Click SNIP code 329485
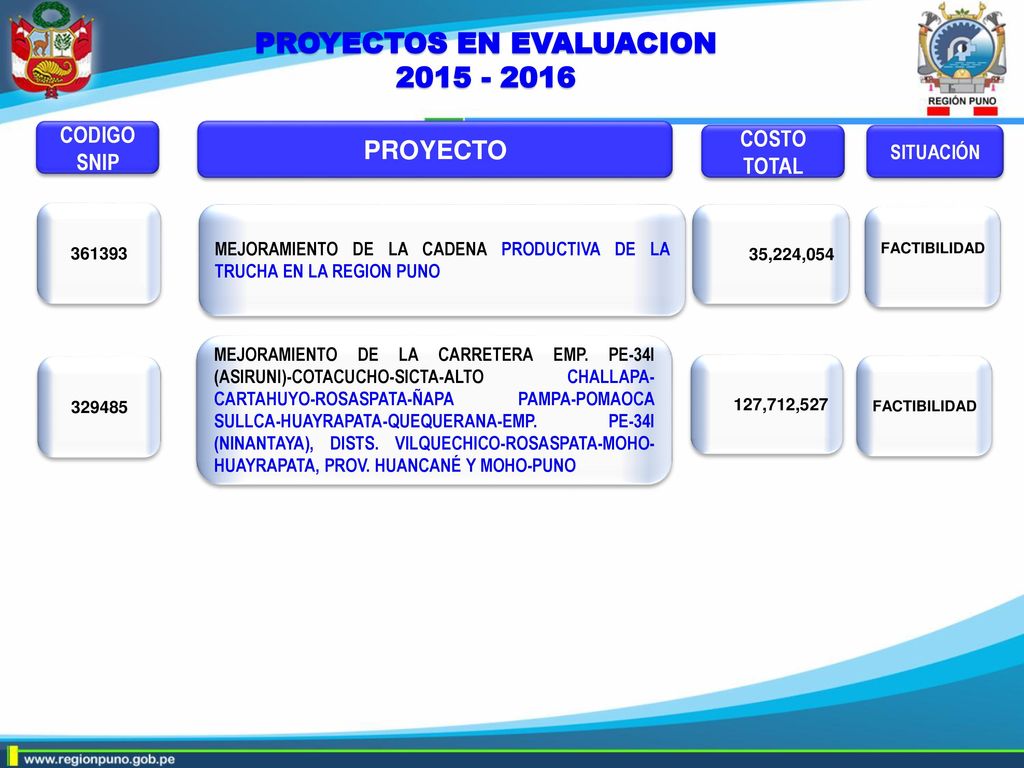 pos(99,408)
